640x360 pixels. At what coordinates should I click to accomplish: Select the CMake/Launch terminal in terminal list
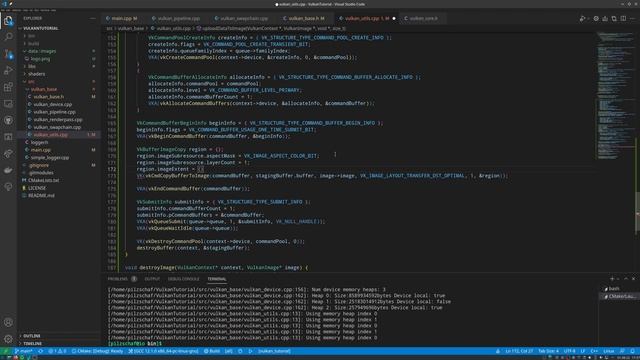(618, 296)
